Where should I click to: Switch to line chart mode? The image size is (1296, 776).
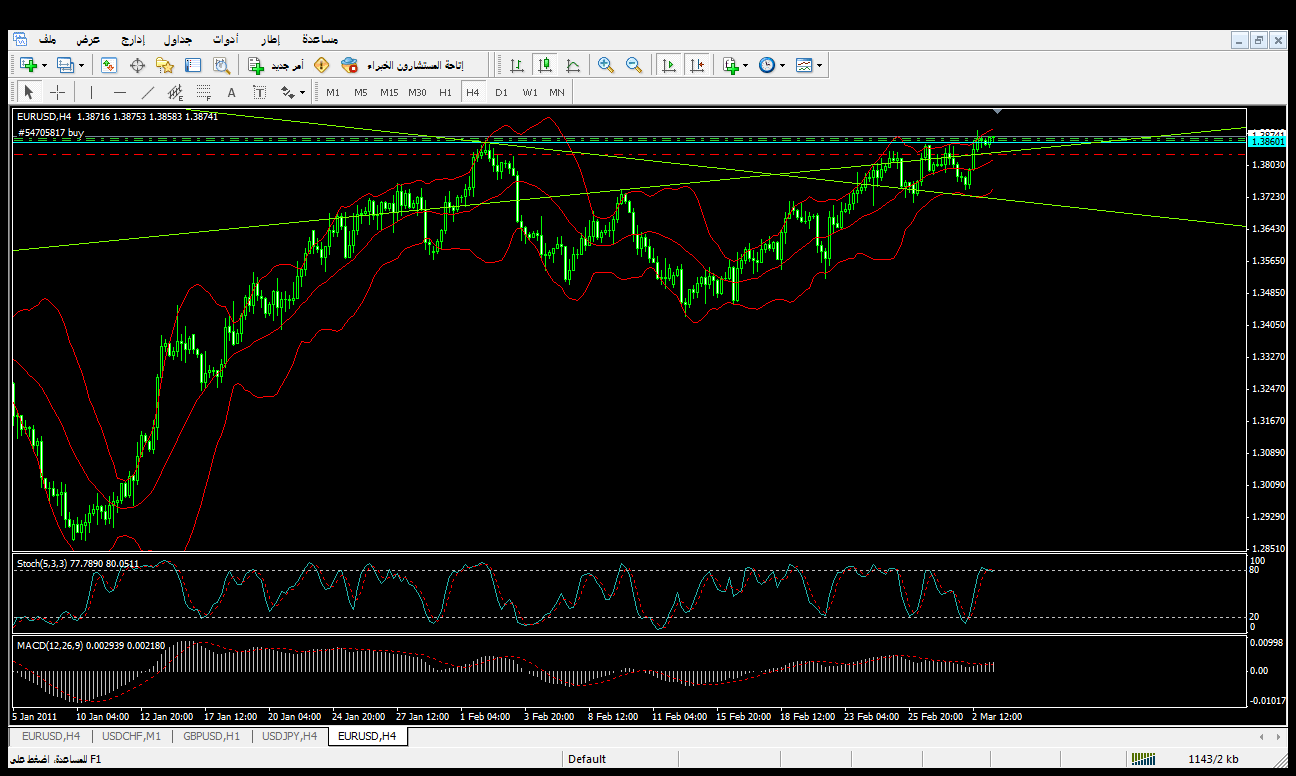(x=573, y=65)
